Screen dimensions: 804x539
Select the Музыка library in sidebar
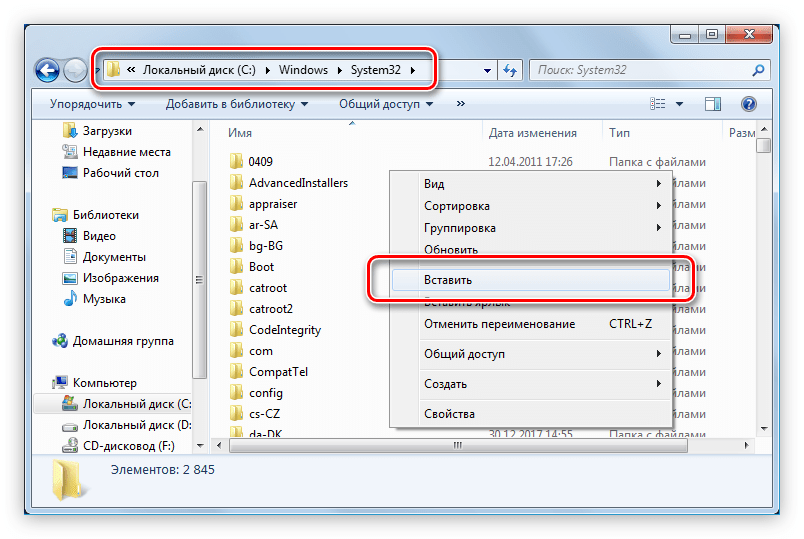pyautogui.click(x=103, y=299)
